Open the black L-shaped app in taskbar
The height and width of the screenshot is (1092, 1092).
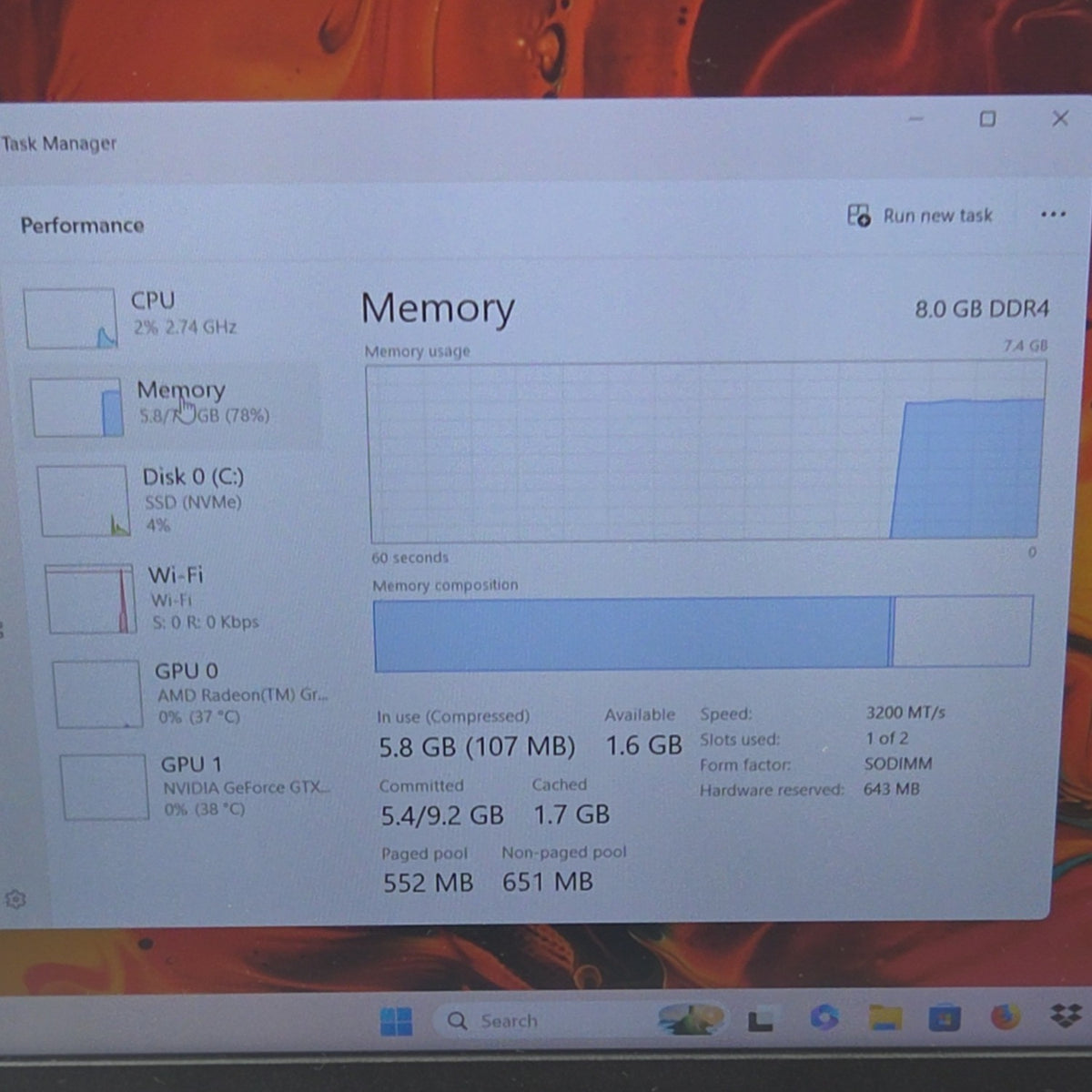point(760,1021)
